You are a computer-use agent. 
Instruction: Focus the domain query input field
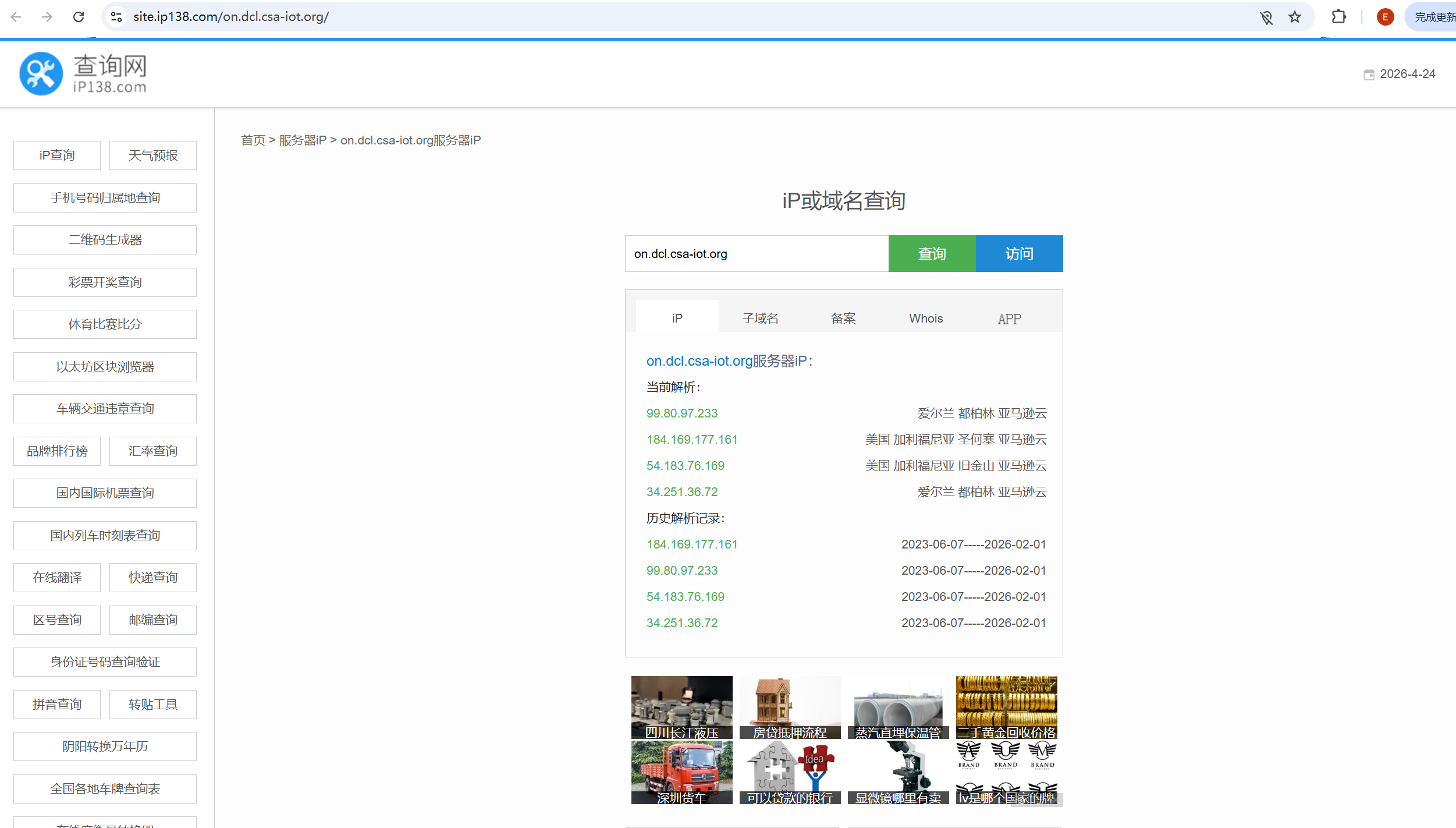click(x=757, y=254)
